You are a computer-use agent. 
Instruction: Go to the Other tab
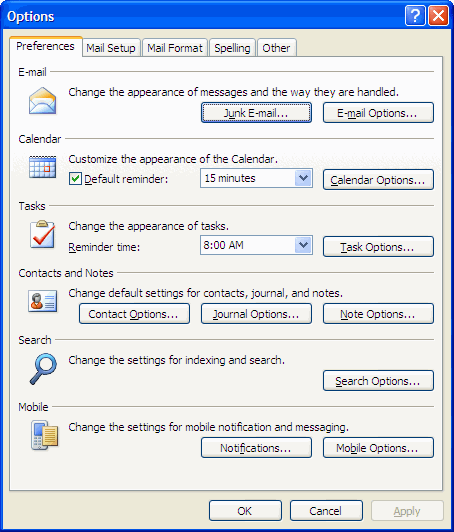click(x=277, y=48)
